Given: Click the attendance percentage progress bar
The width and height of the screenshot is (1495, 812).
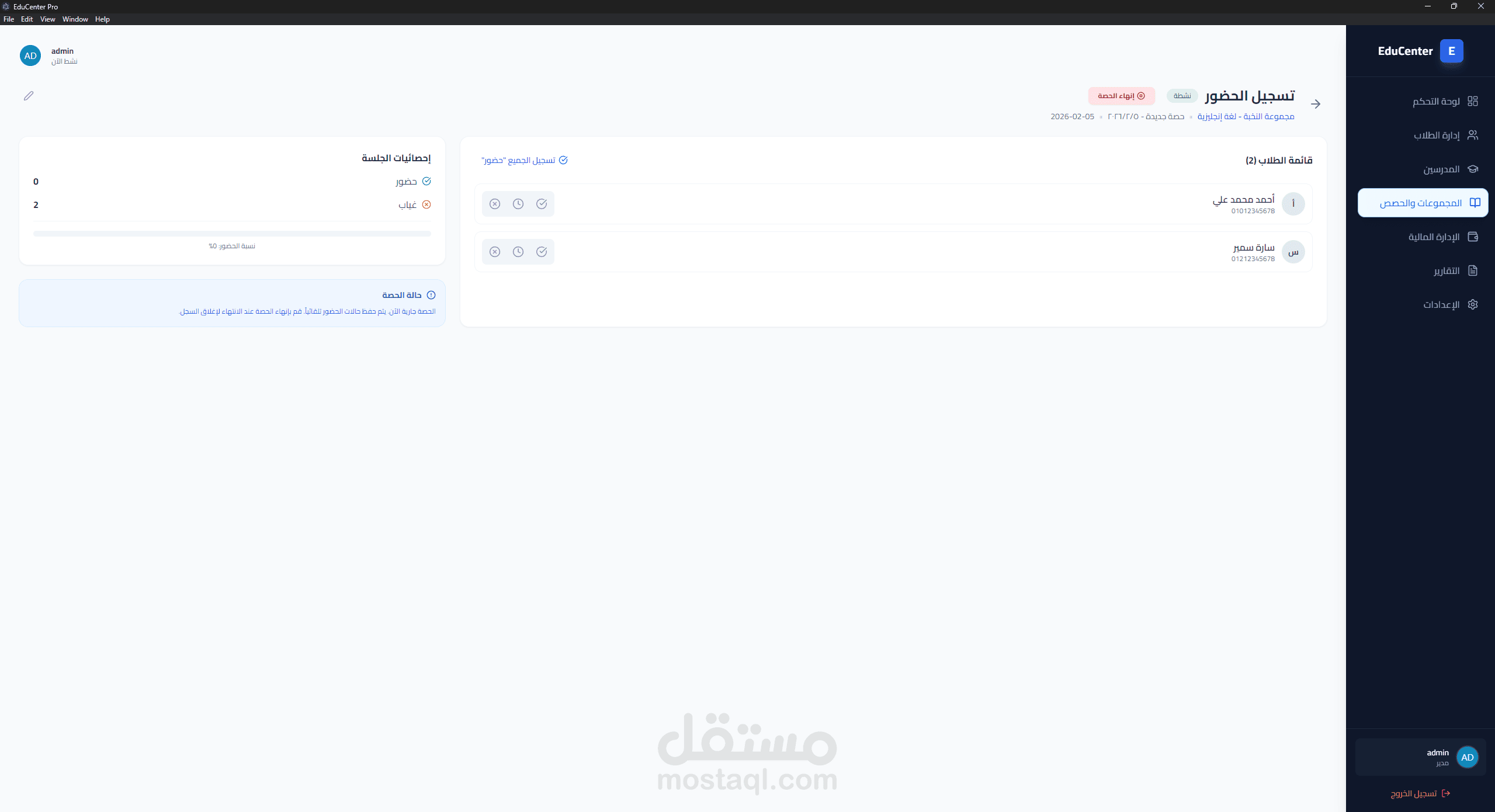Looking at the screenshot, I should [x=232, y=234].
